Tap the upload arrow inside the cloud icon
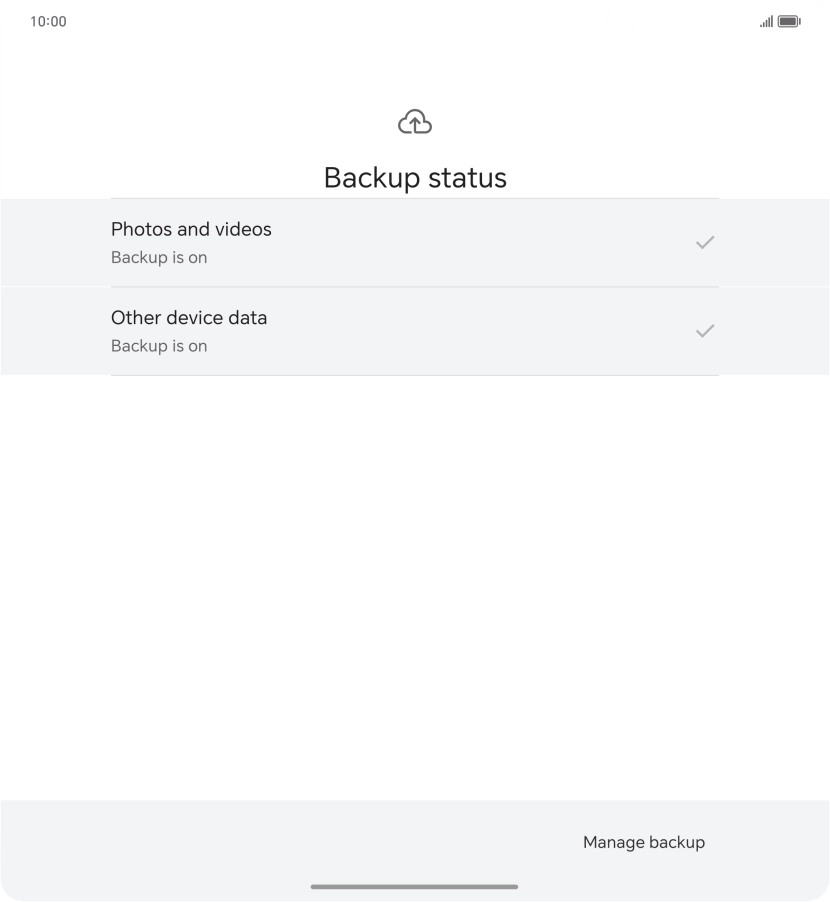The image size is (830, 902). [414, 122]
